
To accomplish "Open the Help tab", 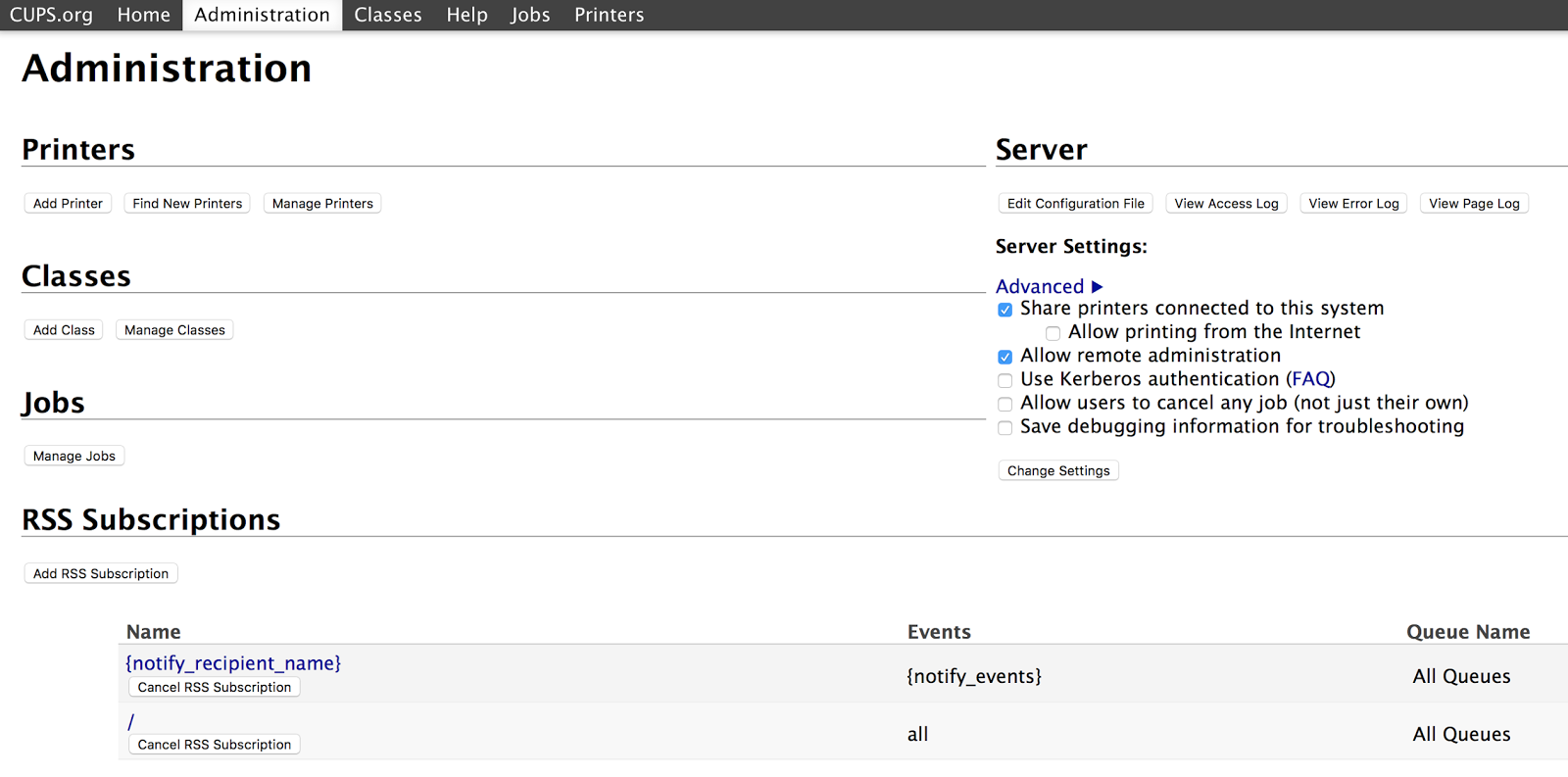I will [x=466, y=15].
